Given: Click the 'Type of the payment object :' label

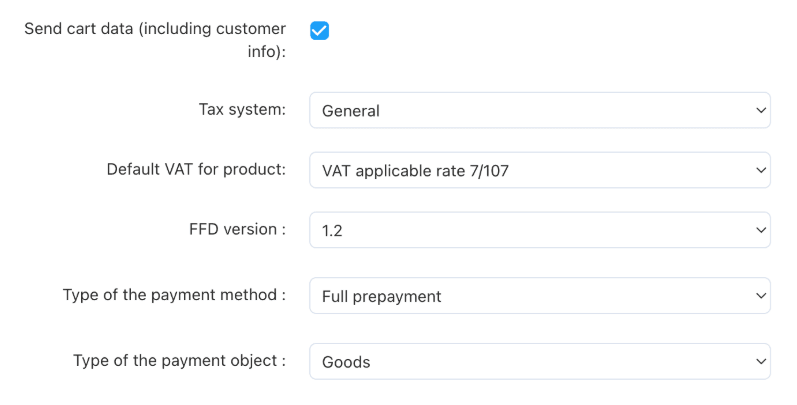Looking at the screenshot, I should coord(179,360).
